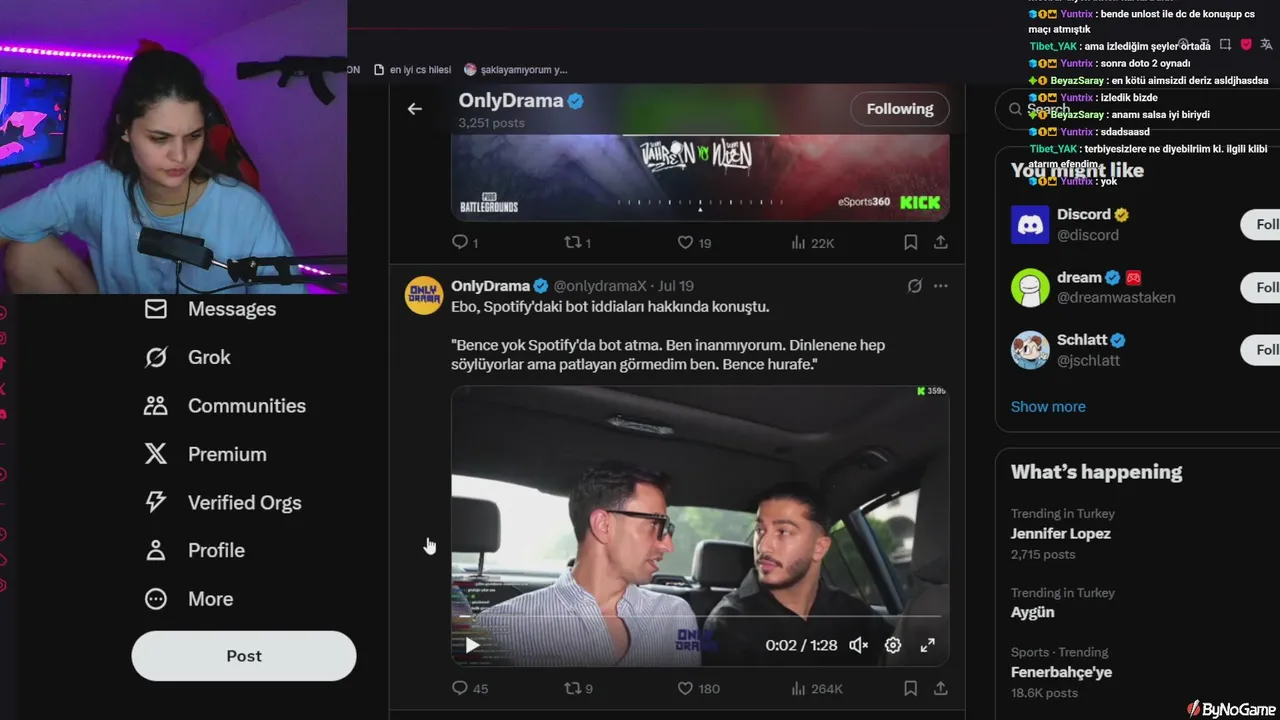Screen dimensions: 1280x720
Task: Unmute the video with the speaker icon
Action: click(x=858, y=645)
